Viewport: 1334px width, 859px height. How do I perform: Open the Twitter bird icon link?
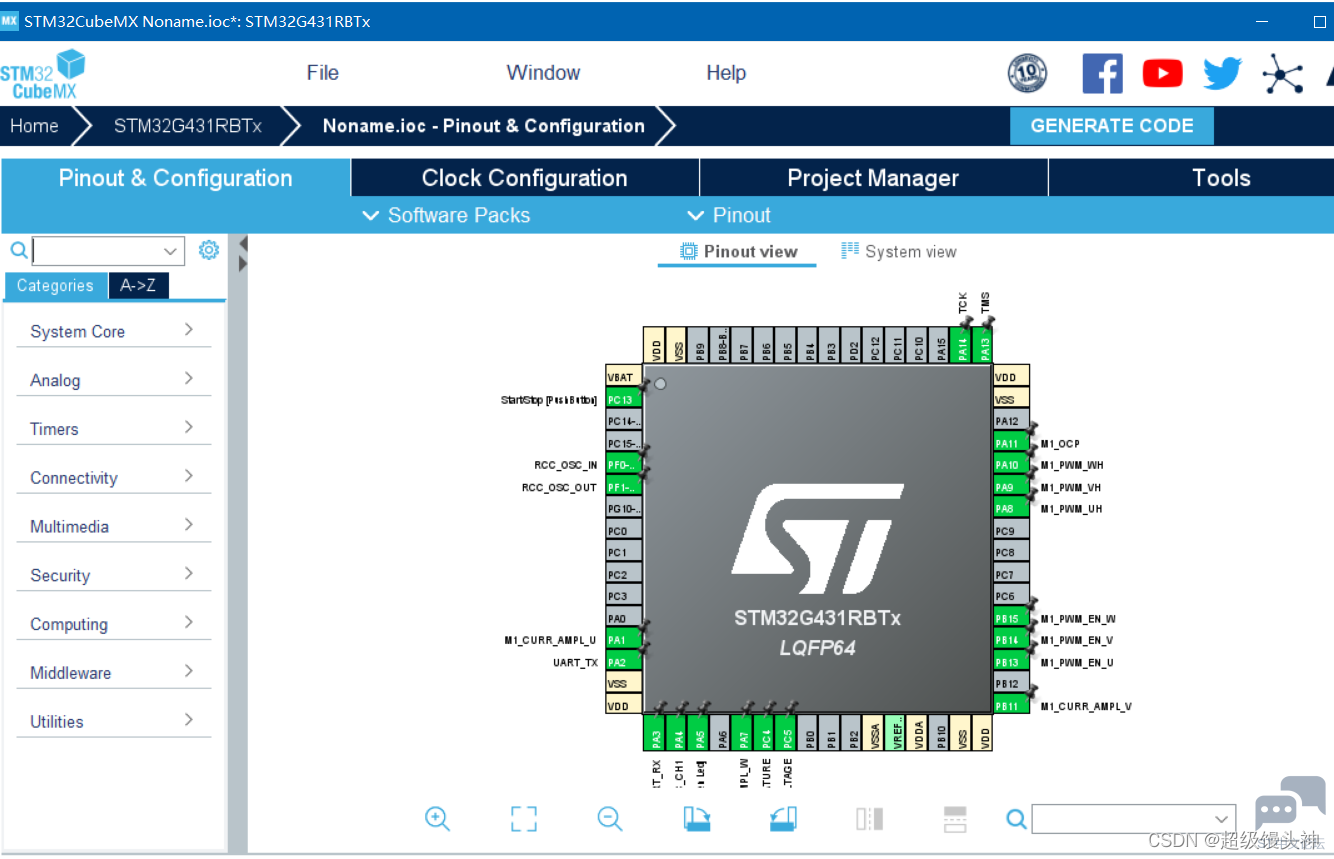tap(1222, 74)
